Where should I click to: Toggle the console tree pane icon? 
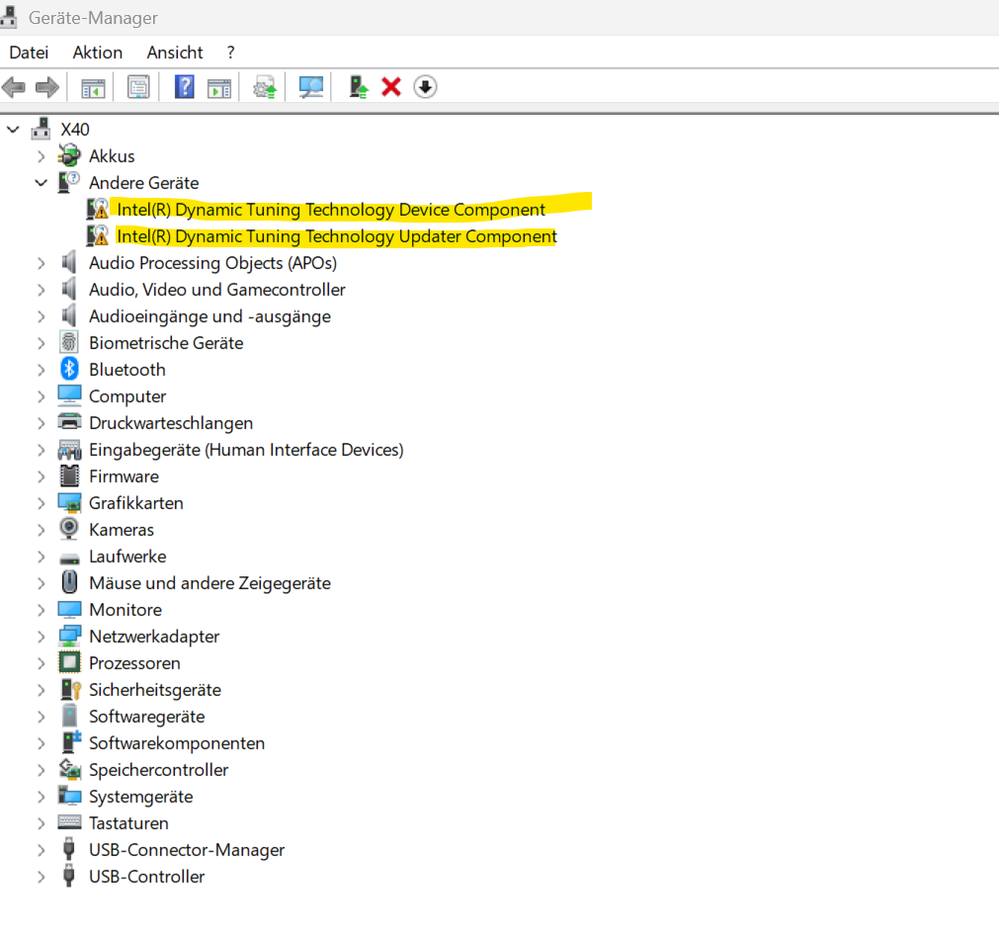click(93, 86)
